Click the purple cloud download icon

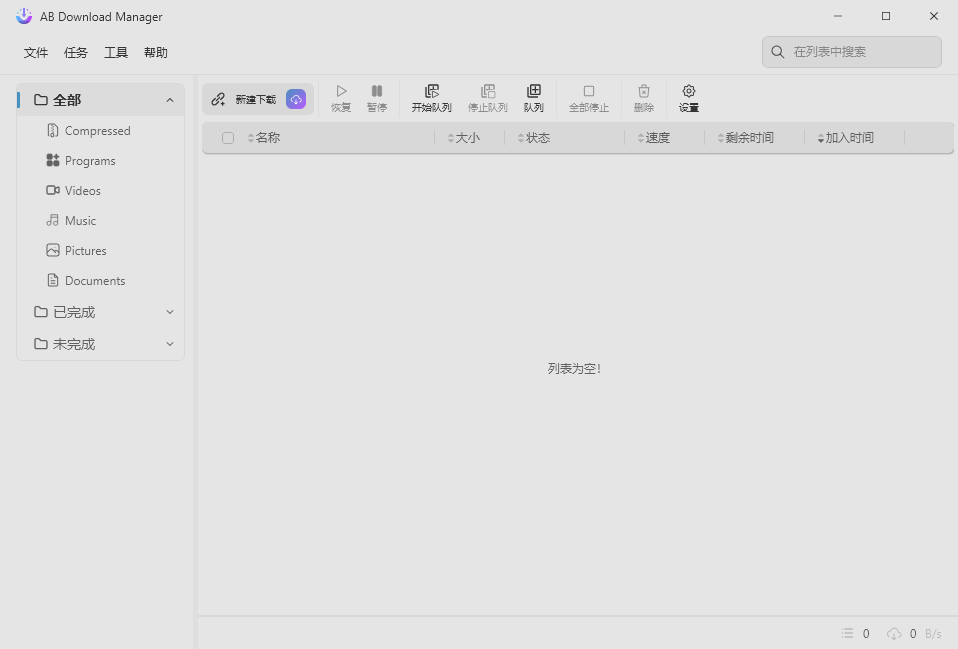point(296,99)
